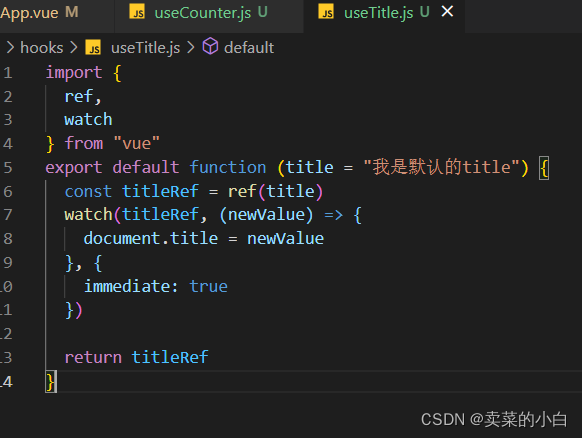Screen dimensions: 582x438
Task: Click the JS file icon in breadcrumb
Action: coord(93,48)
